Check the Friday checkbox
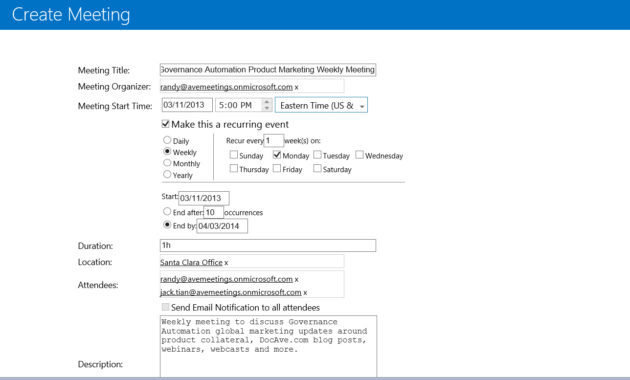Image resolution: width=630 pixels, height=380 pixels. click(x=277, y=168)
